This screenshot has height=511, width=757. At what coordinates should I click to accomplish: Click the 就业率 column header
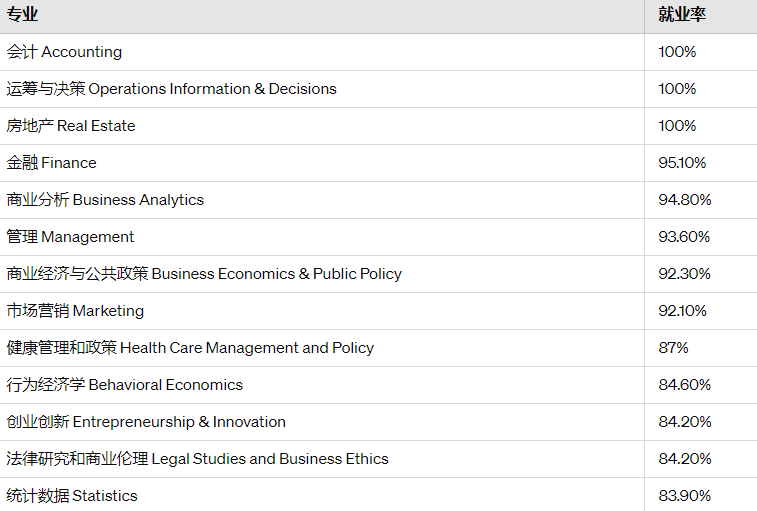[682, 14]
